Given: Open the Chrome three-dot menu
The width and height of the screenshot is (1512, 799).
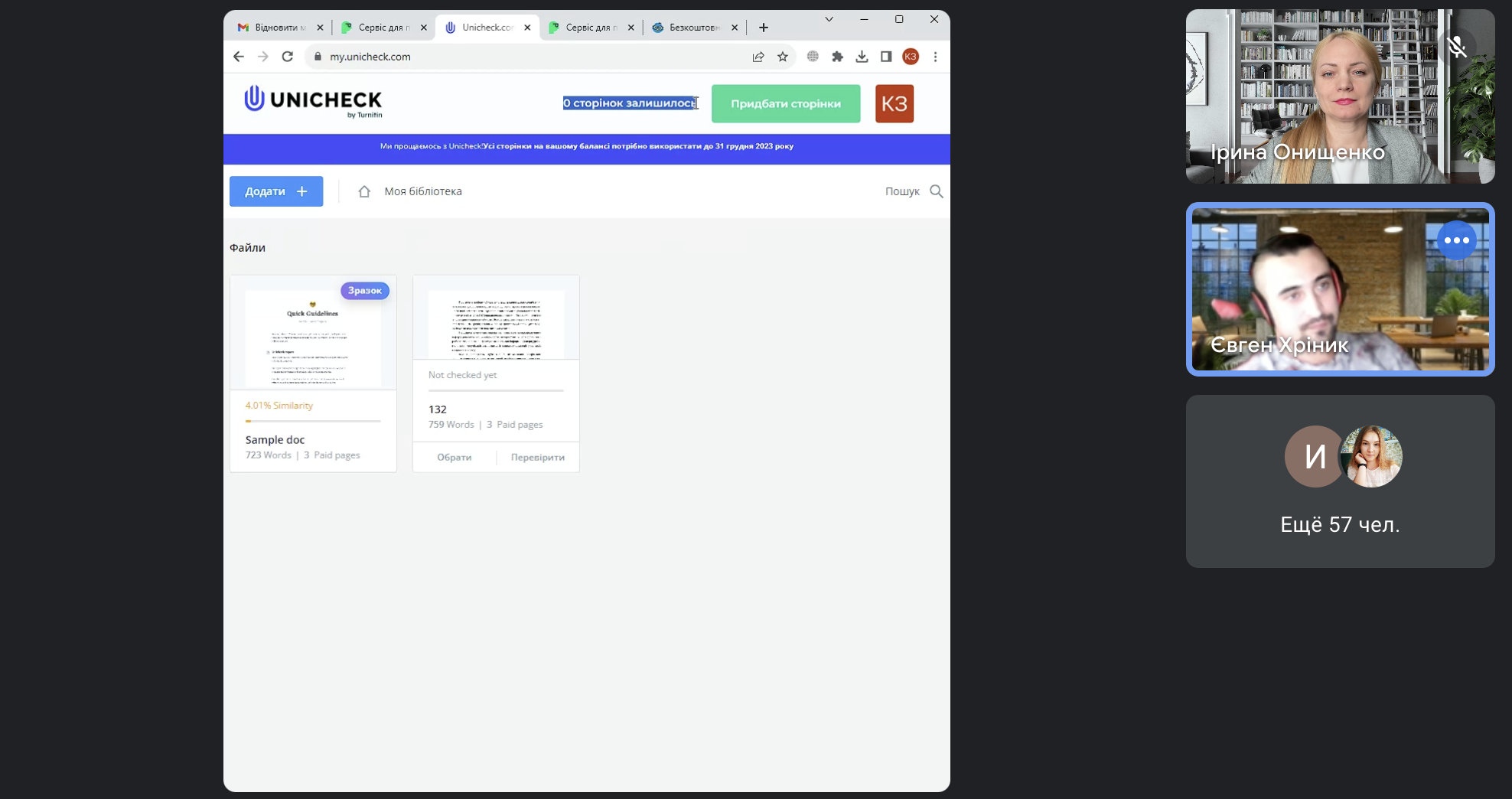Looking at the screenshot, I should 935,57.
